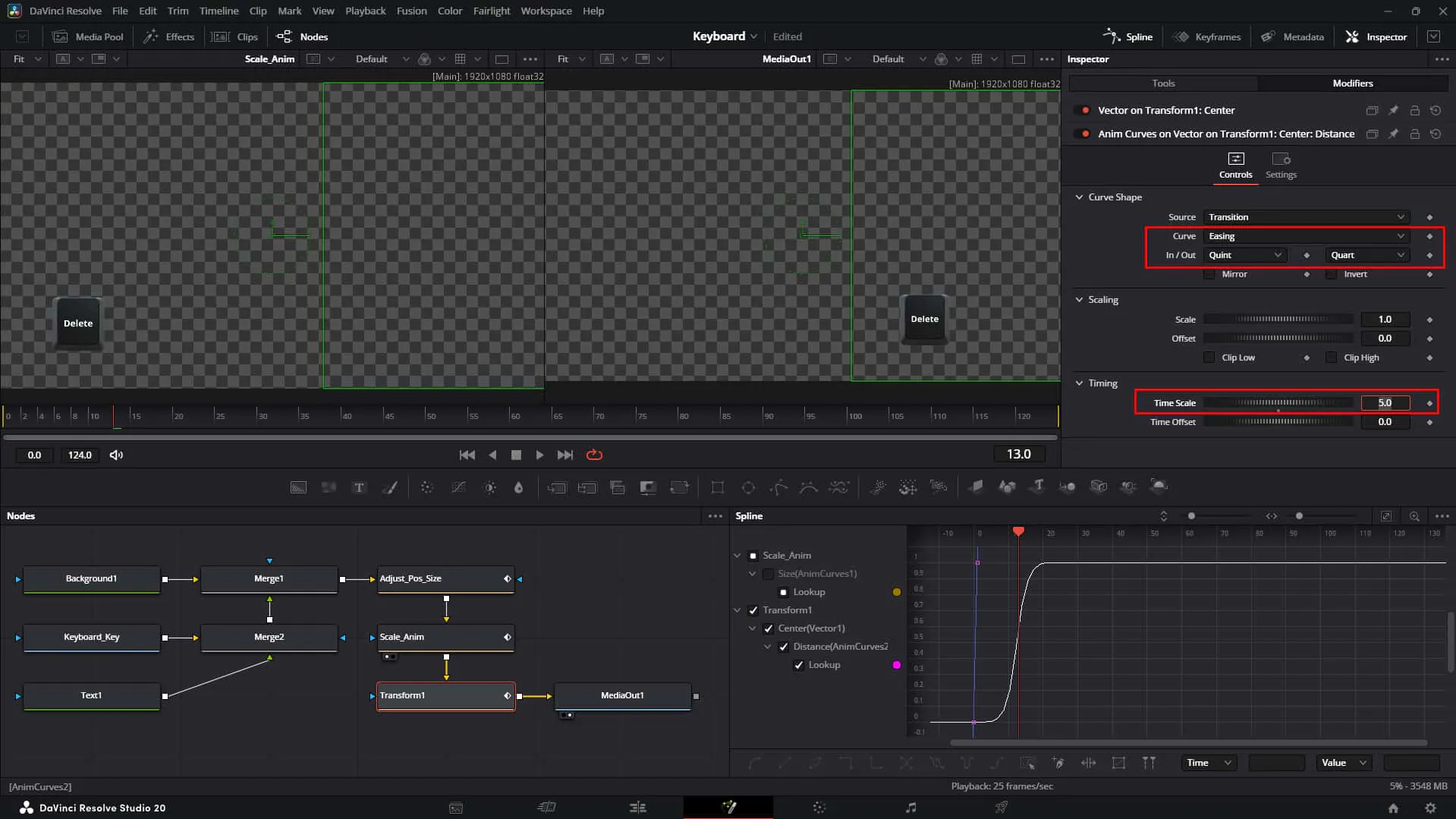Switch to the Modifiers tab

(1353, 83)
